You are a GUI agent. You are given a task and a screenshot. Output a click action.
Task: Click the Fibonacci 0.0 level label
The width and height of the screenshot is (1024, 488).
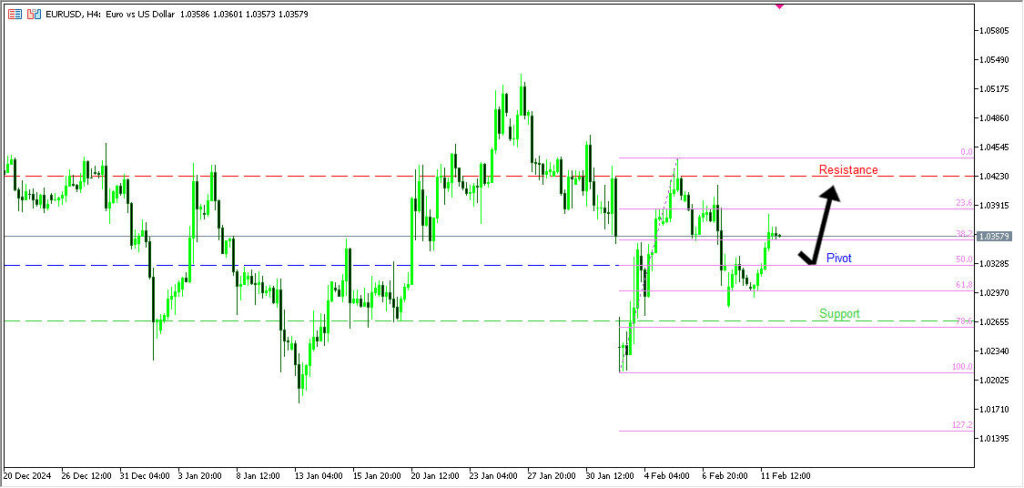point(966,152)
